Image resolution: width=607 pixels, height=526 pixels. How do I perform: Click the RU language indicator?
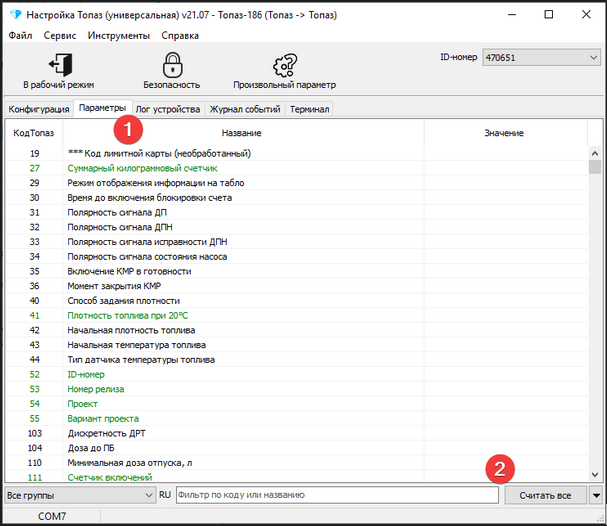tap(165, 495)
